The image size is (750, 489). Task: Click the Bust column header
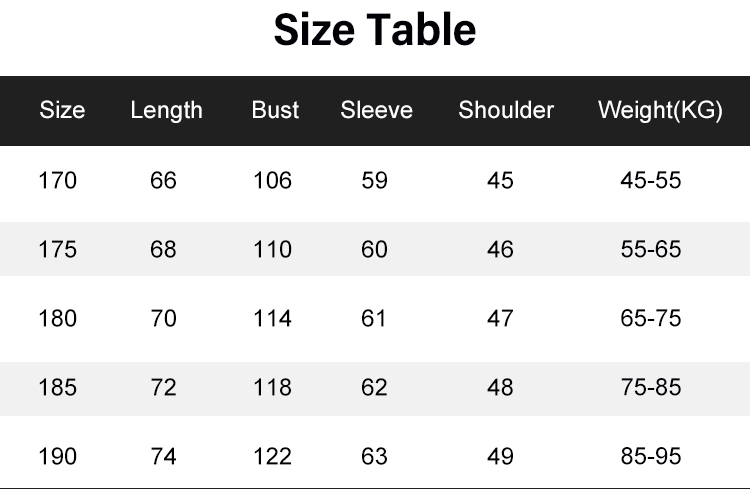pos(275,111)
